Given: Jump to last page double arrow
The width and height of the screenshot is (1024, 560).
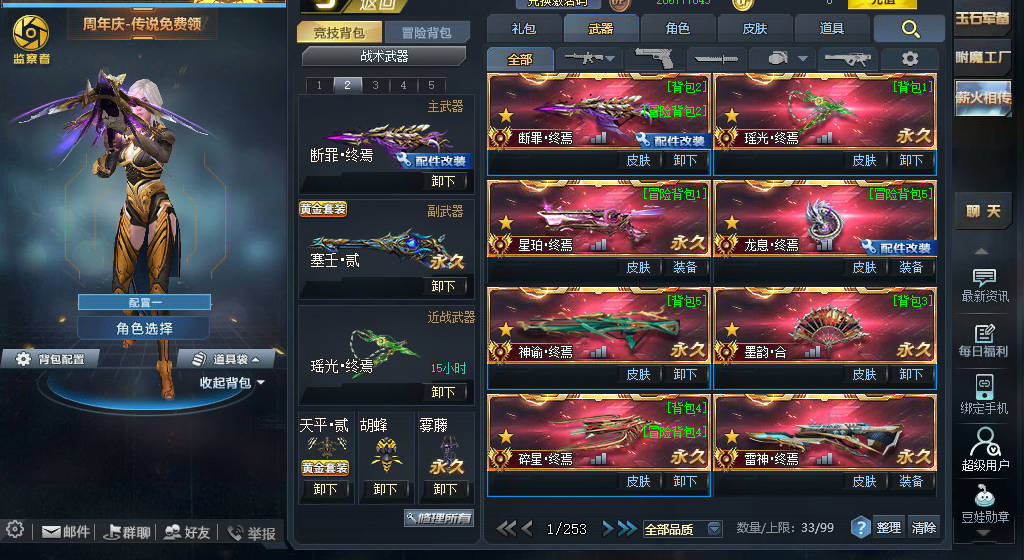Looking at the screenshot, I should point(628,528).
